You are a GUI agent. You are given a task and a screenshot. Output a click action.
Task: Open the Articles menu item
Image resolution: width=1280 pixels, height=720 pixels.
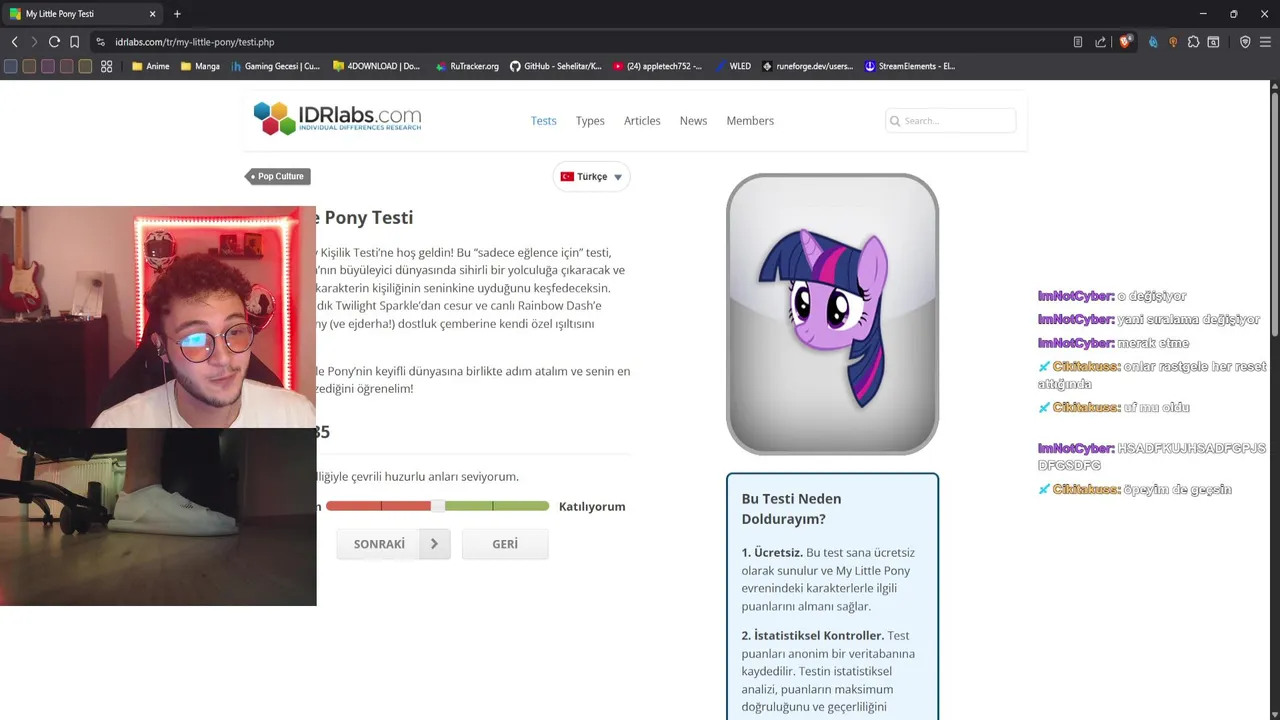642,121
